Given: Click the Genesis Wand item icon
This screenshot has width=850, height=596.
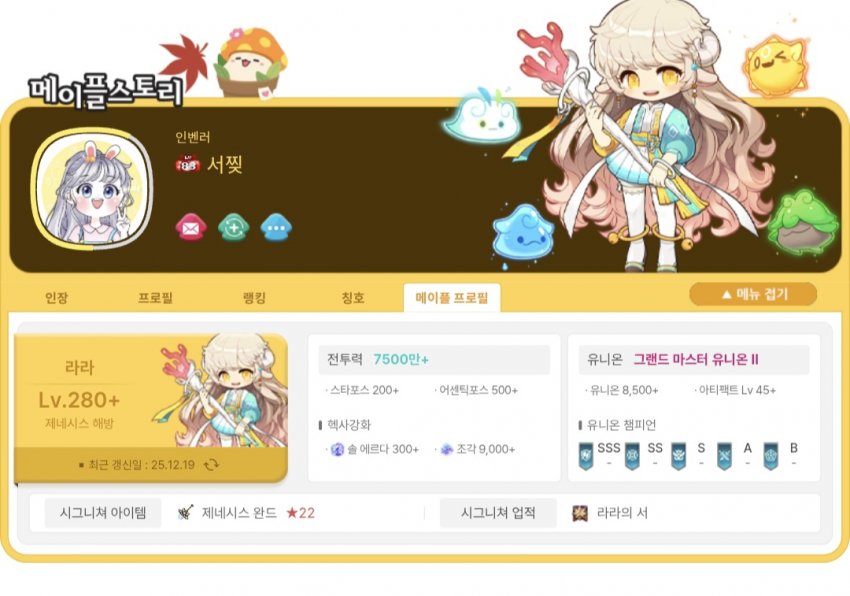Looking at the screenshot, I should click(185, 512).
